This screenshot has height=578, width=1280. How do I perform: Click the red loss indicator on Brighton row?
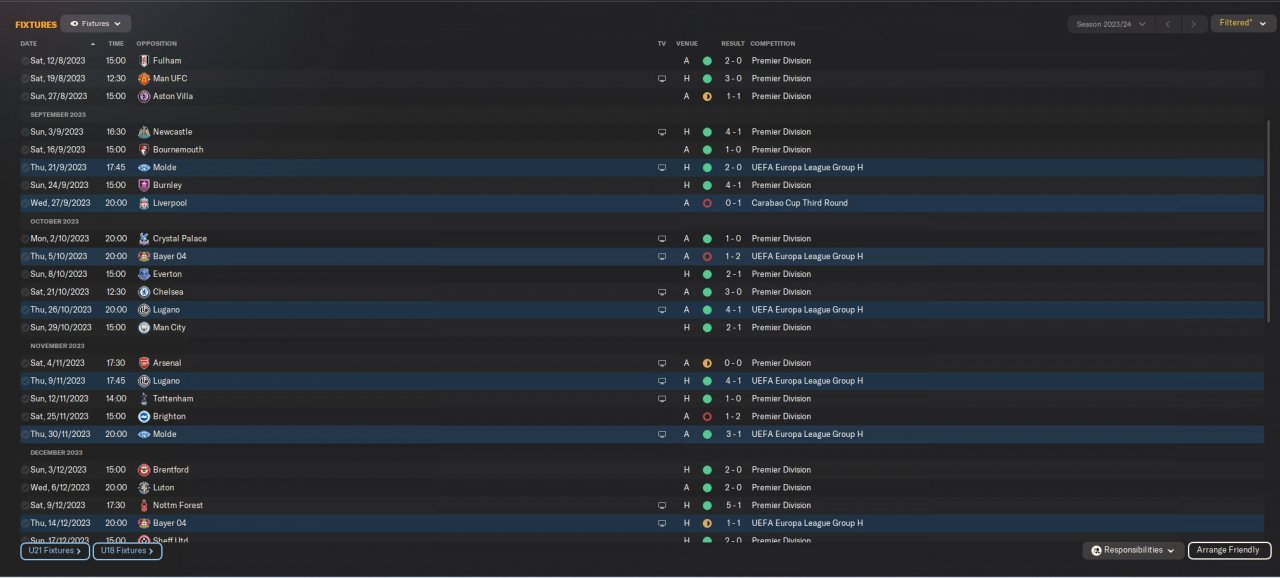pos(707,417)
